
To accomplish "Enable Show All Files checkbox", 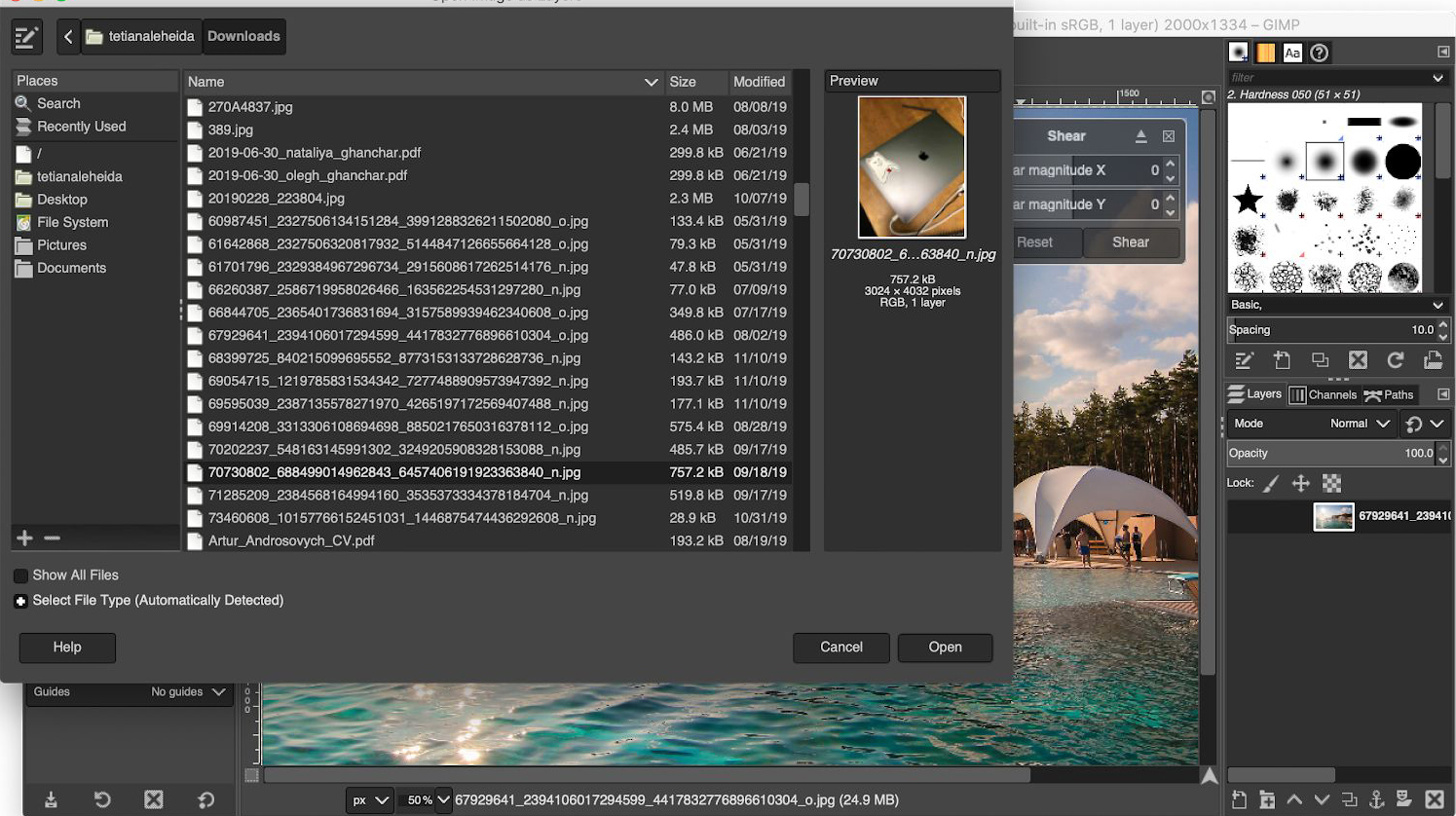I will pyautogui.click(x=20, y=575).
